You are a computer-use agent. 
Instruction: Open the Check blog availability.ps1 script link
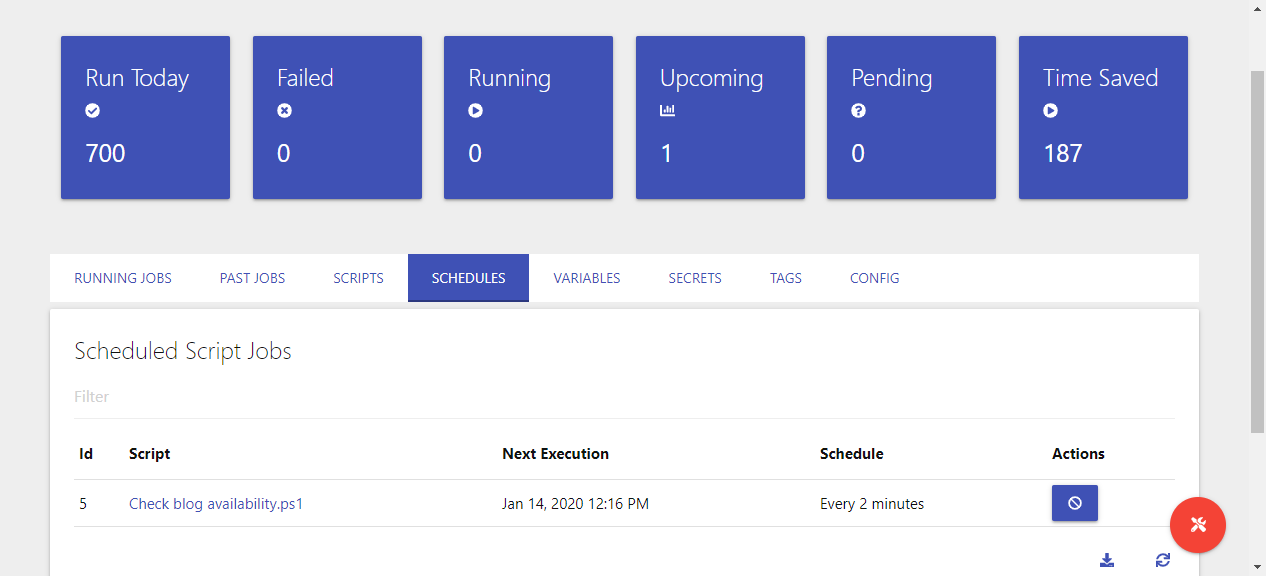216,504
